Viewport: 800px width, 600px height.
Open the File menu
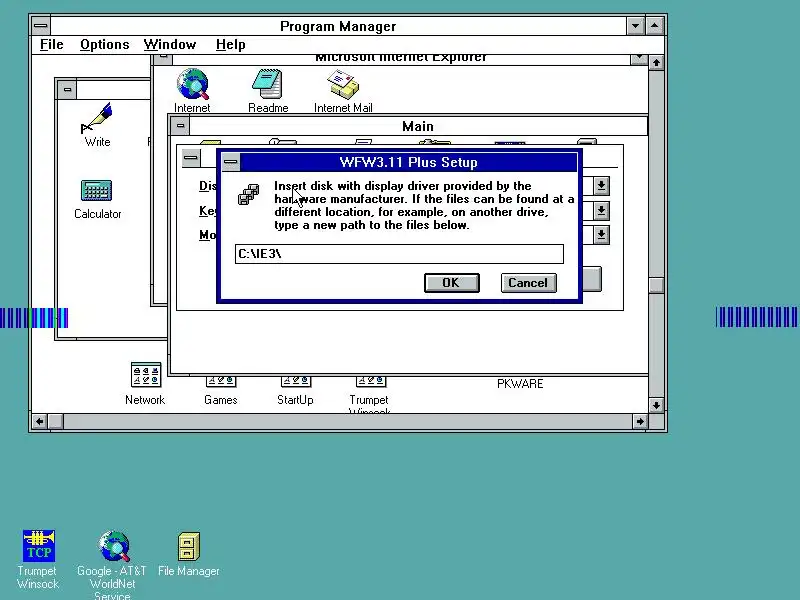tap(52, 44)
